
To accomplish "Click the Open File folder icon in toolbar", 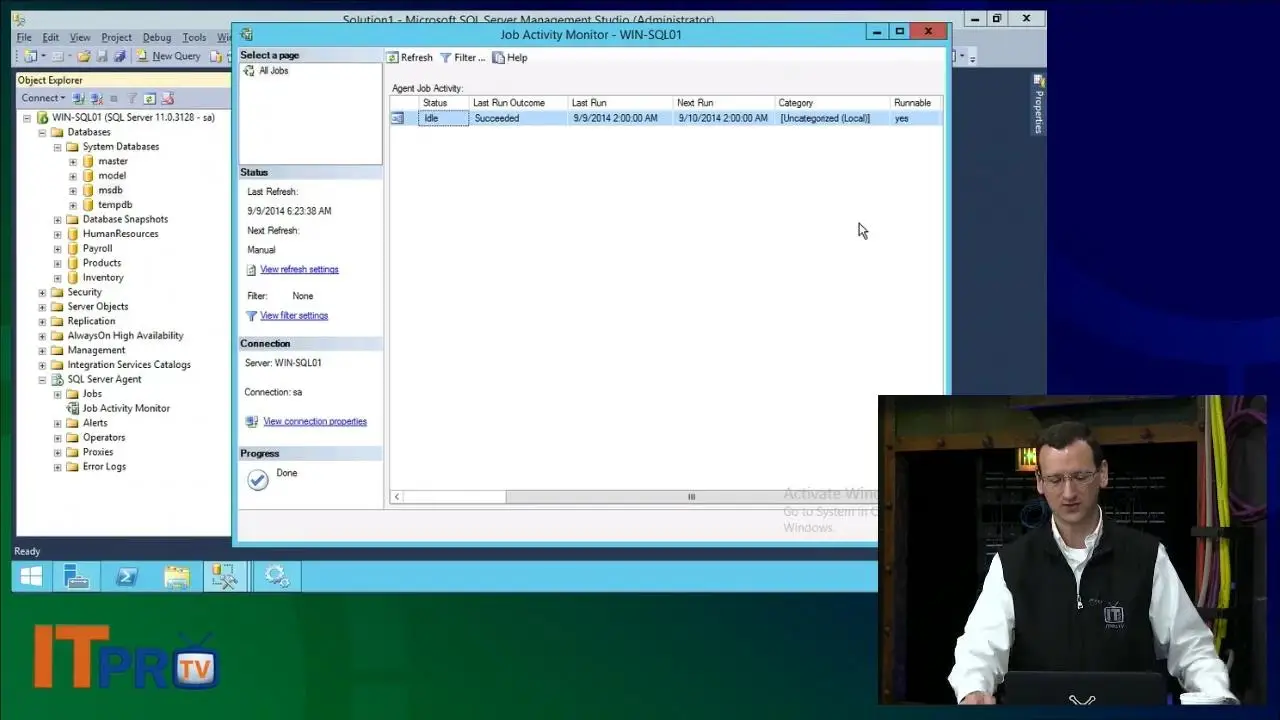I will point(85,56).
